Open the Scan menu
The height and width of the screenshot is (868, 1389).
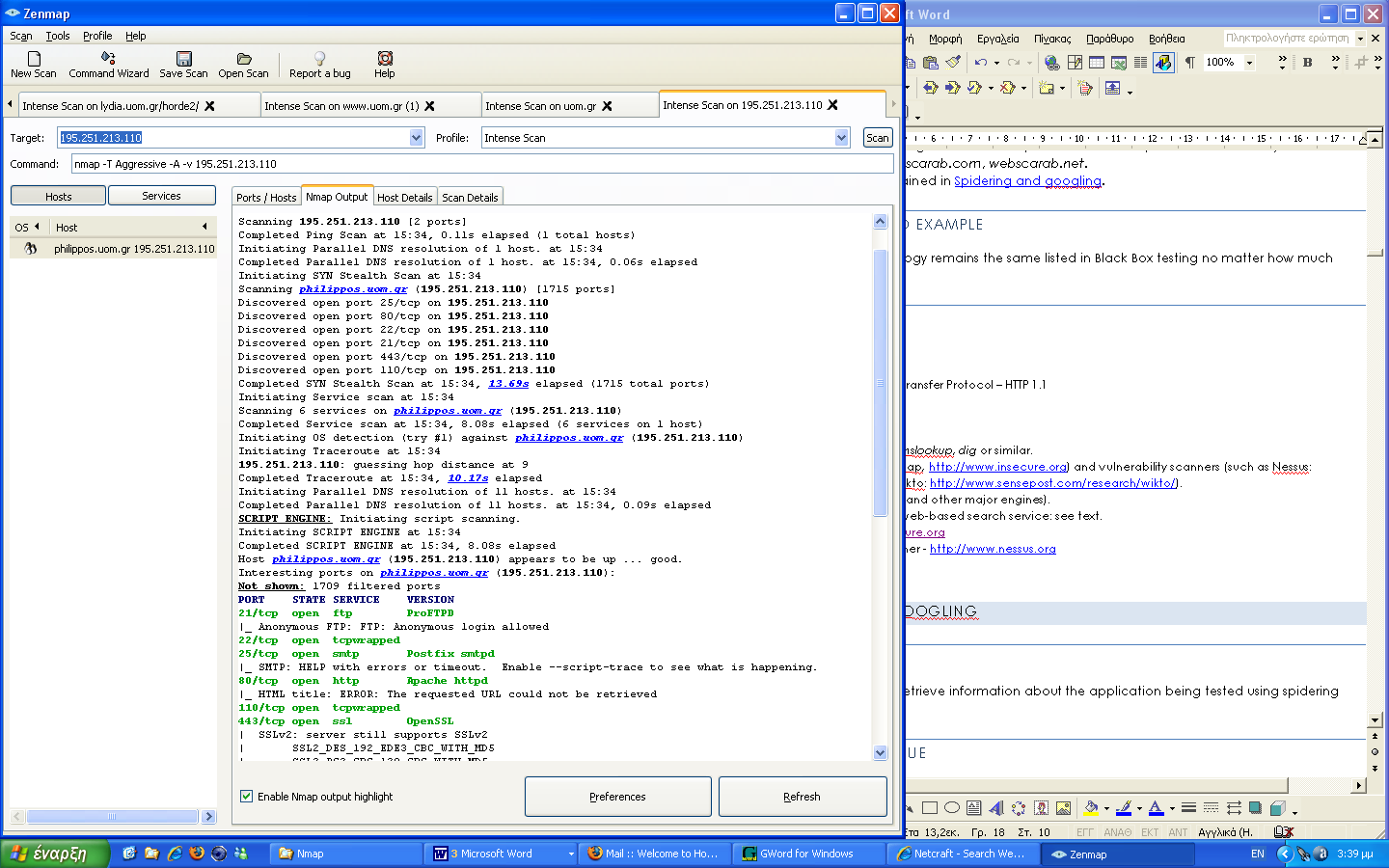(x=21, y=36)
